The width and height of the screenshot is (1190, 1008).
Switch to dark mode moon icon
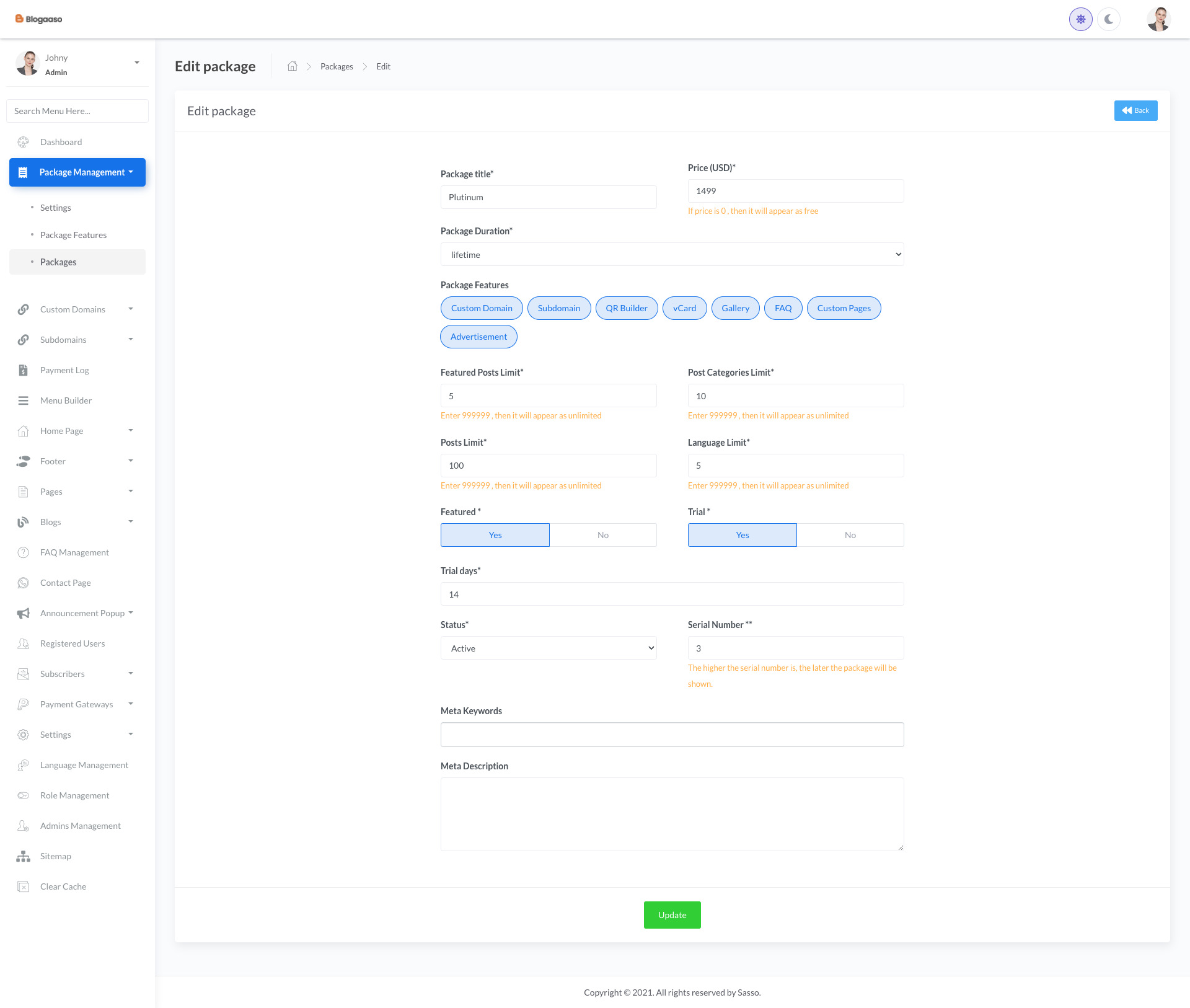tap(1108, 19)
